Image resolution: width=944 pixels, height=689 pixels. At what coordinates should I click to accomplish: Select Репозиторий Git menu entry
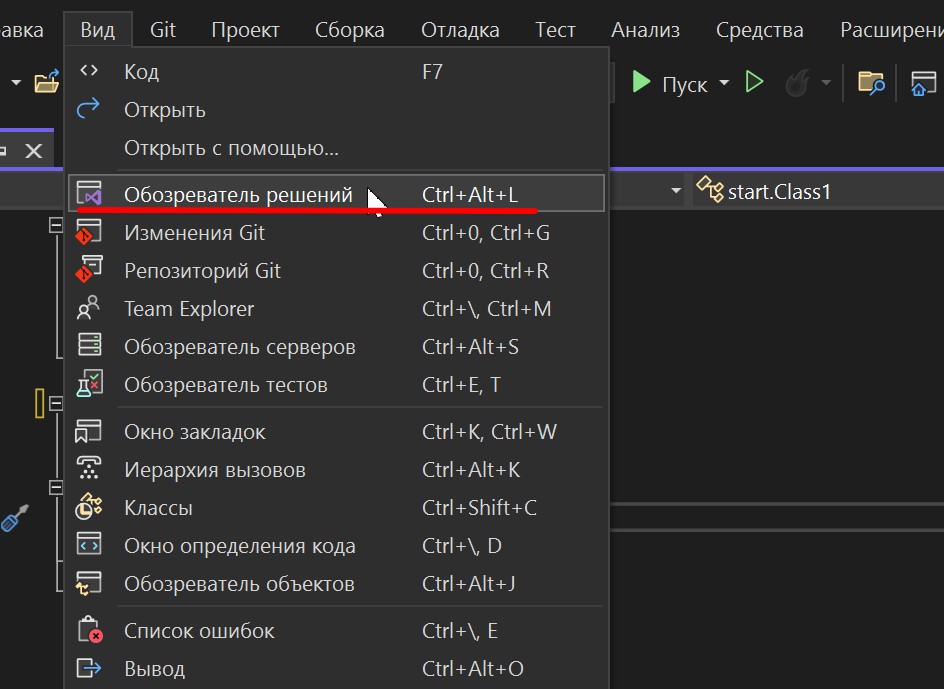[x=336, y=270]
